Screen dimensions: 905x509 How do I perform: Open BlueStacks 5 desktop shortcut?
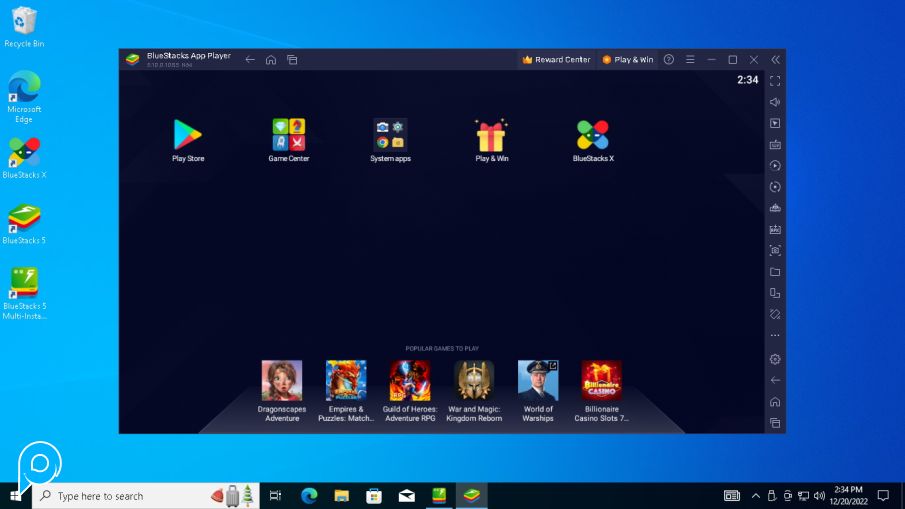point(24,224)
